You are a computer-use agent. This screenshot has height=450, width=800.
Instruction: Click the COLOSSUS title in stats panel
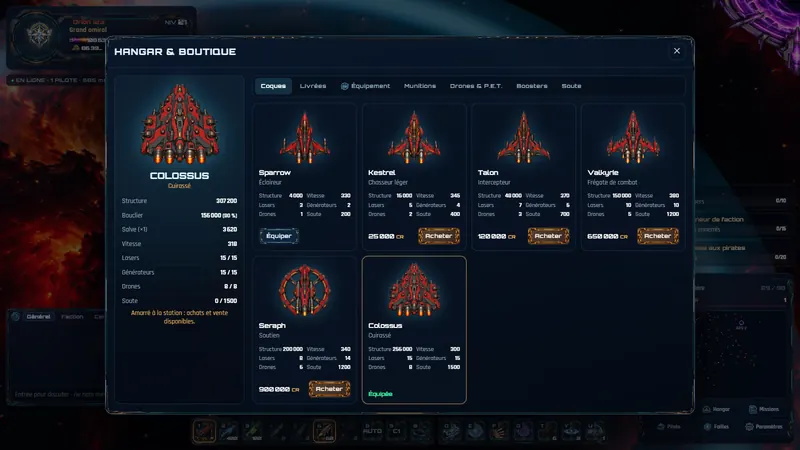180,176
